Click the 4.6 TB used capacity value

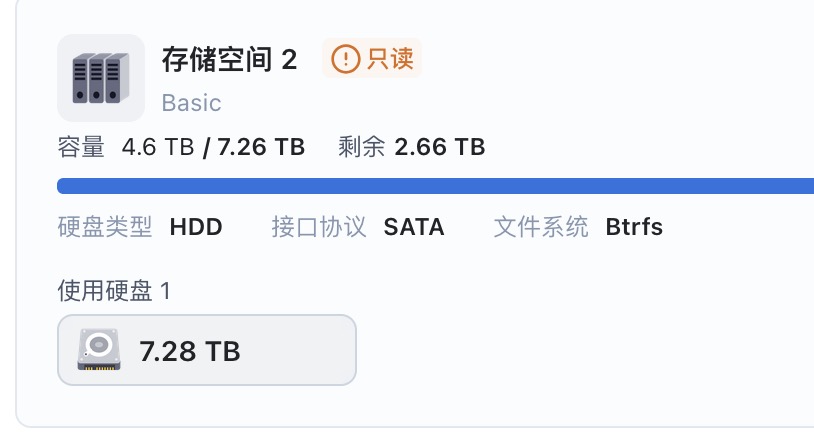pyautogui.click(x=157, y=147)
